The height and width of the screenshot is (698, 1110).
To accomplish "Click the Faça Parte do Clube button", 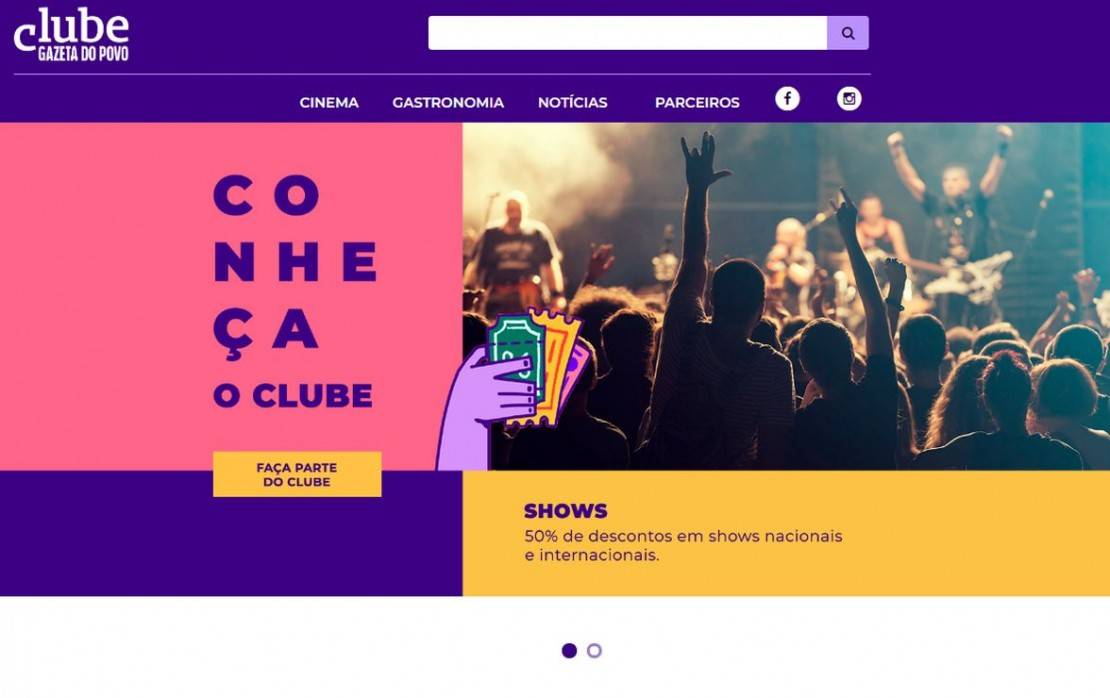I will (297, 474).
